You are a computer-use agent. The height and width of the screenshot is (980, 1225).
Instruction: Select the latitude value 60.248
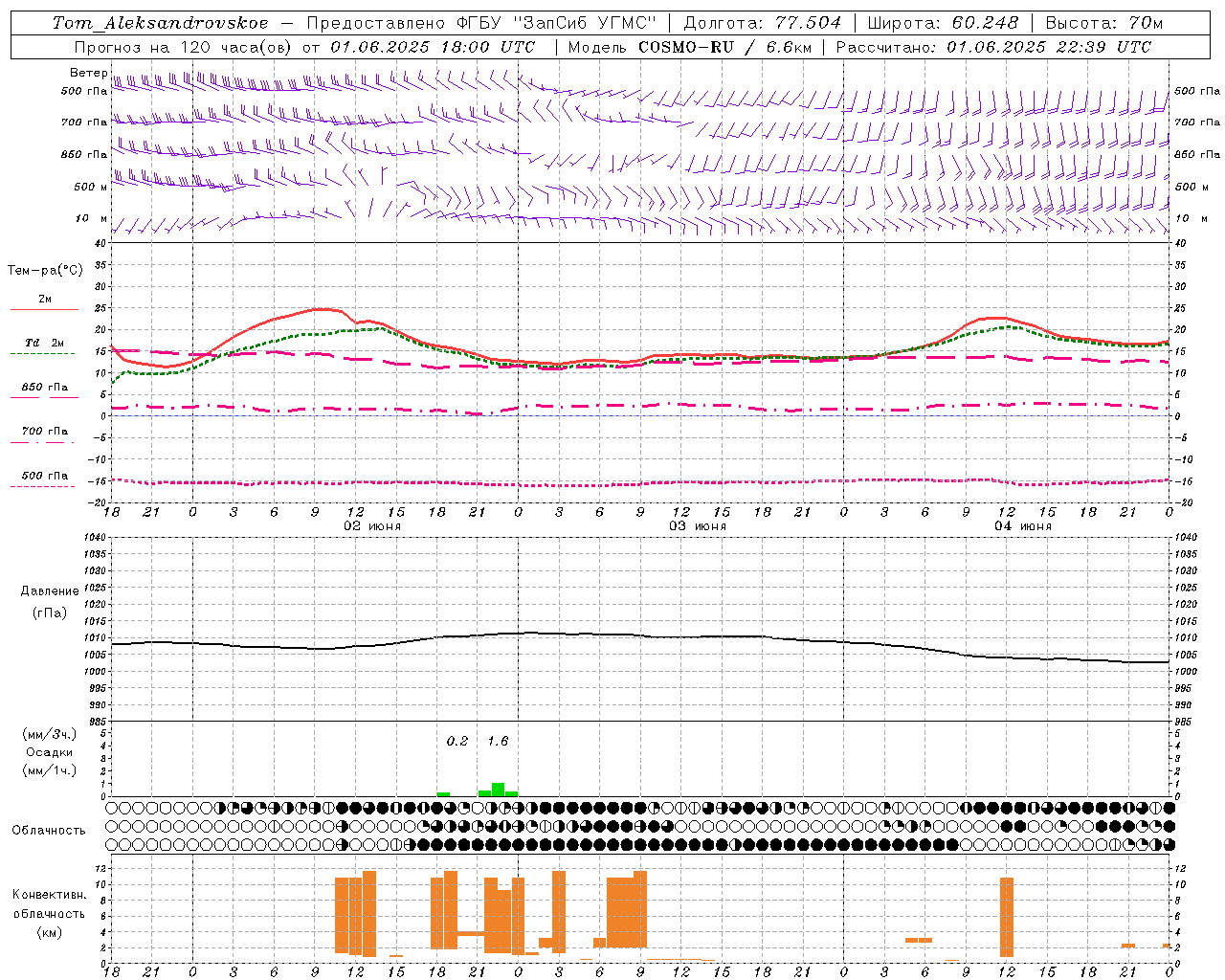(x=986, y=23)
